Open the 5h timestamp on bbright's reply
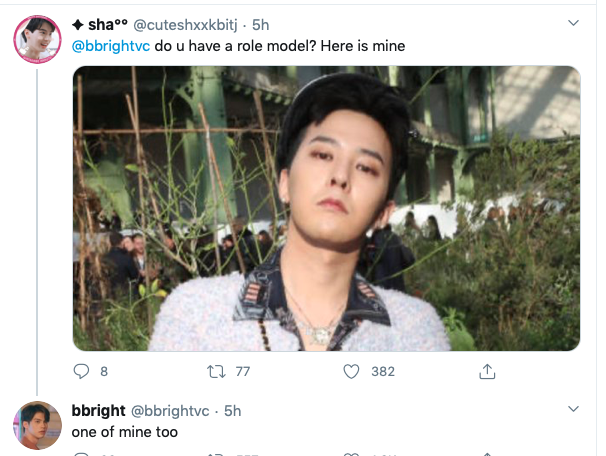The image size is (606, 456). click(233, 411)
